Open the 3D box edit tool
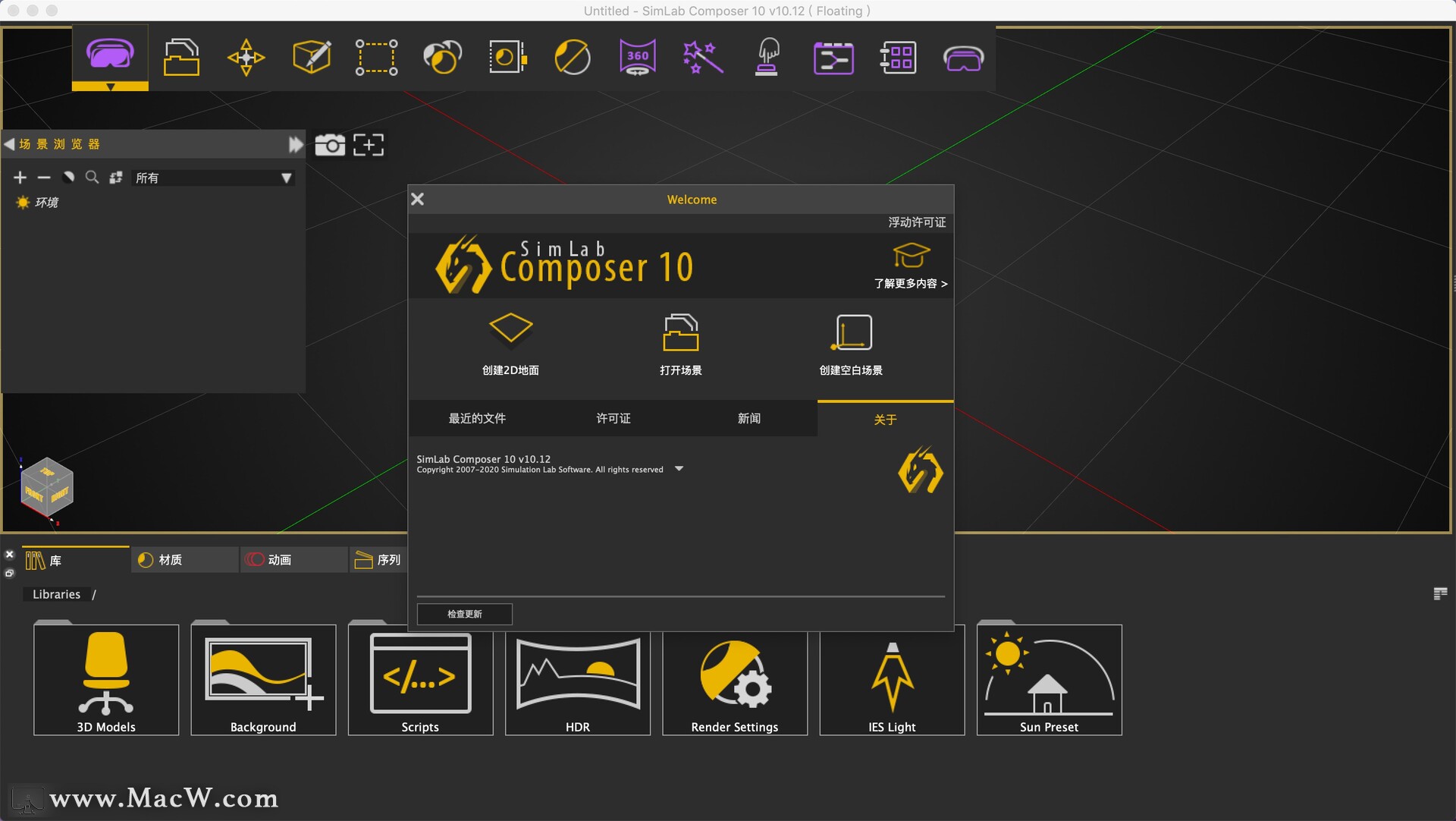Image resolution: width=1456 pixels, height=821 pixels. (312, 57)
